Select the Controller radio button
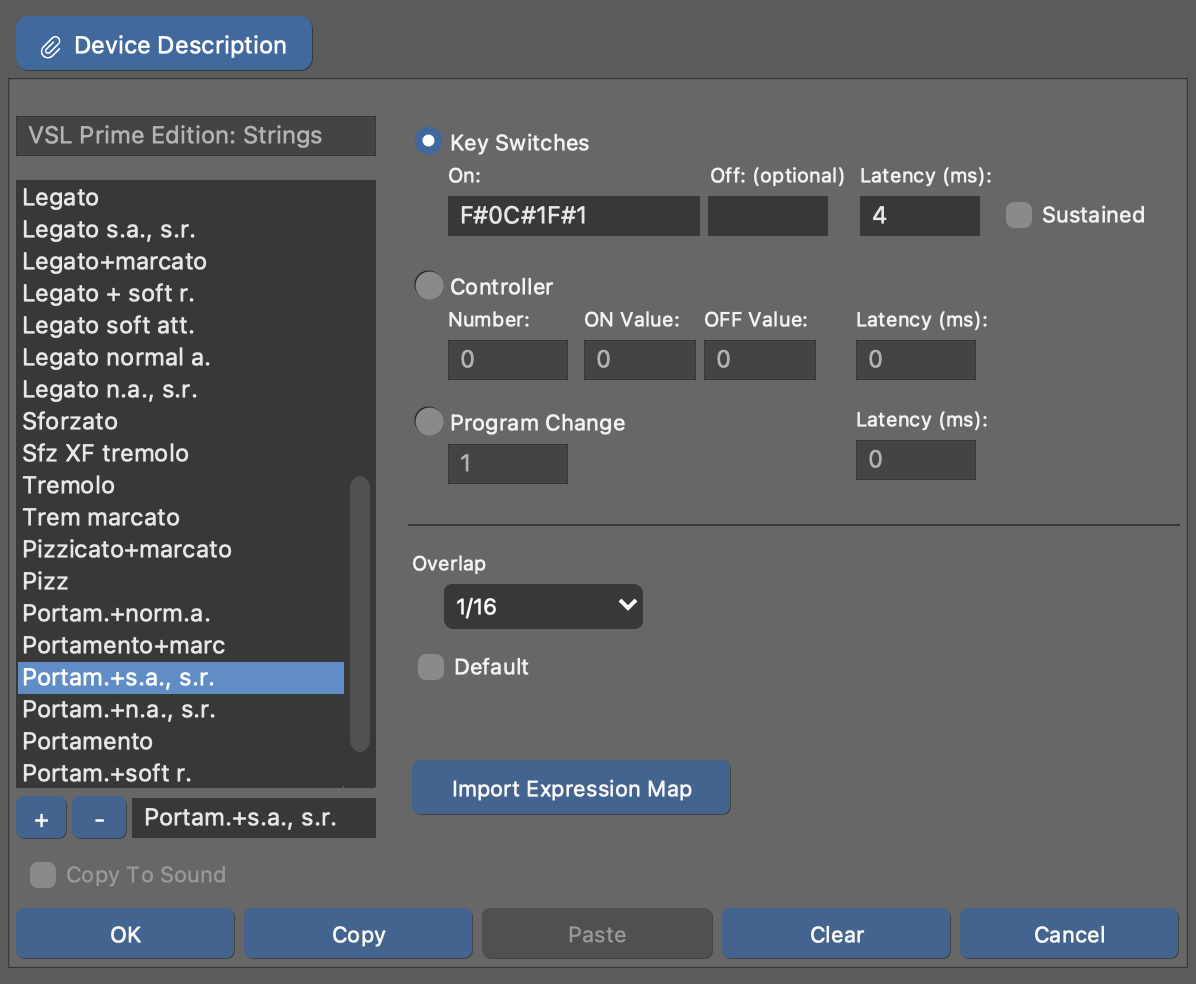Screen dimensions: 1196x984 (x=428, y=286)
